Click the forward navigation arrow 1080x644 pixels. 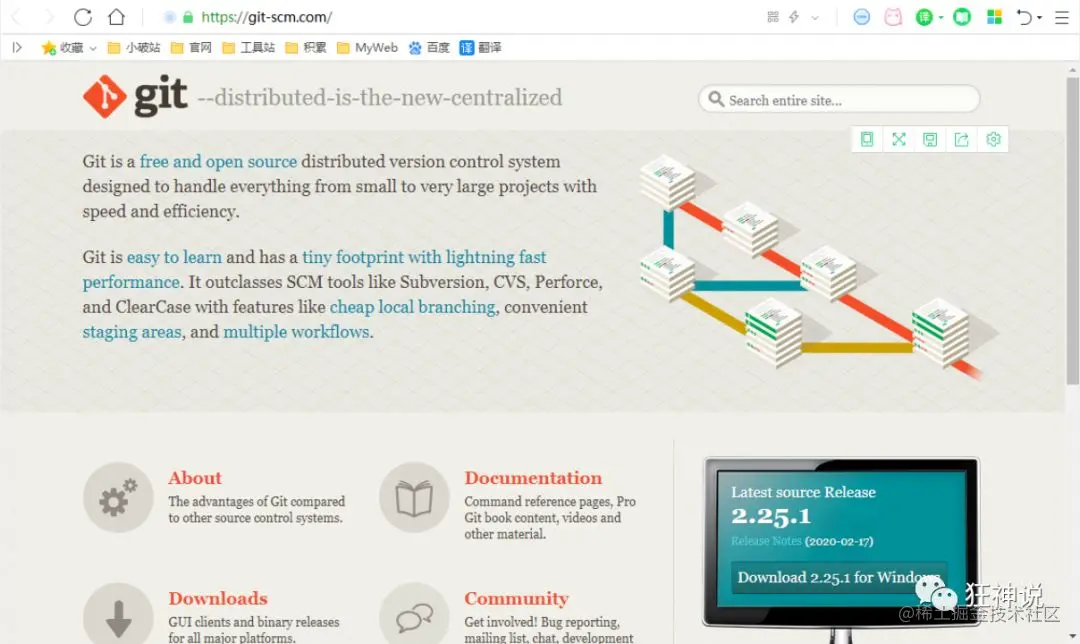click(50, 17)
